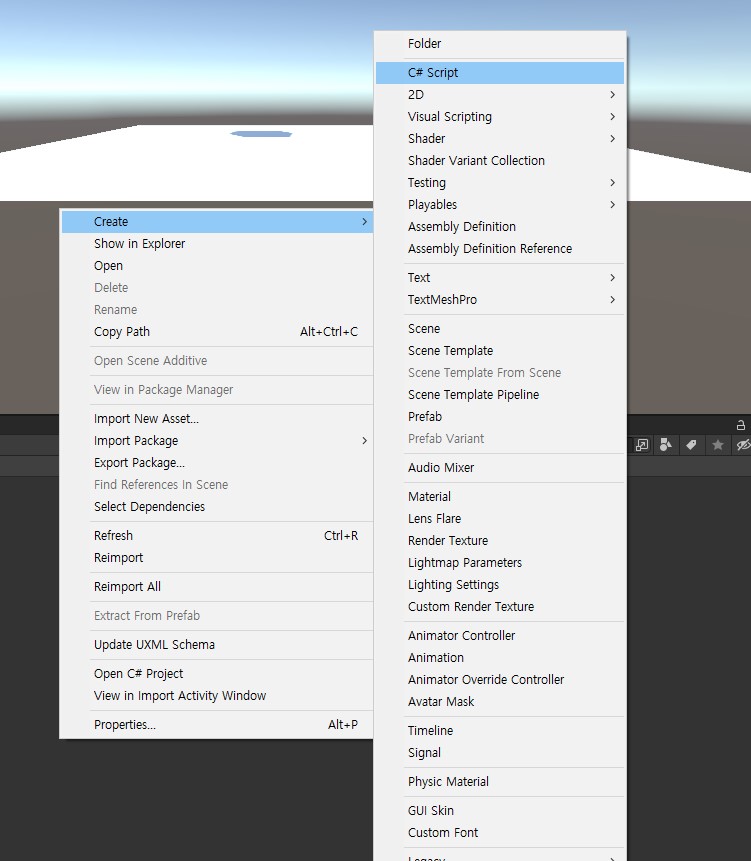Image resolution: width=751 pixels, height=861 pixels.
Task: Click Open in the context menu
Action: (x=217, y=266)
